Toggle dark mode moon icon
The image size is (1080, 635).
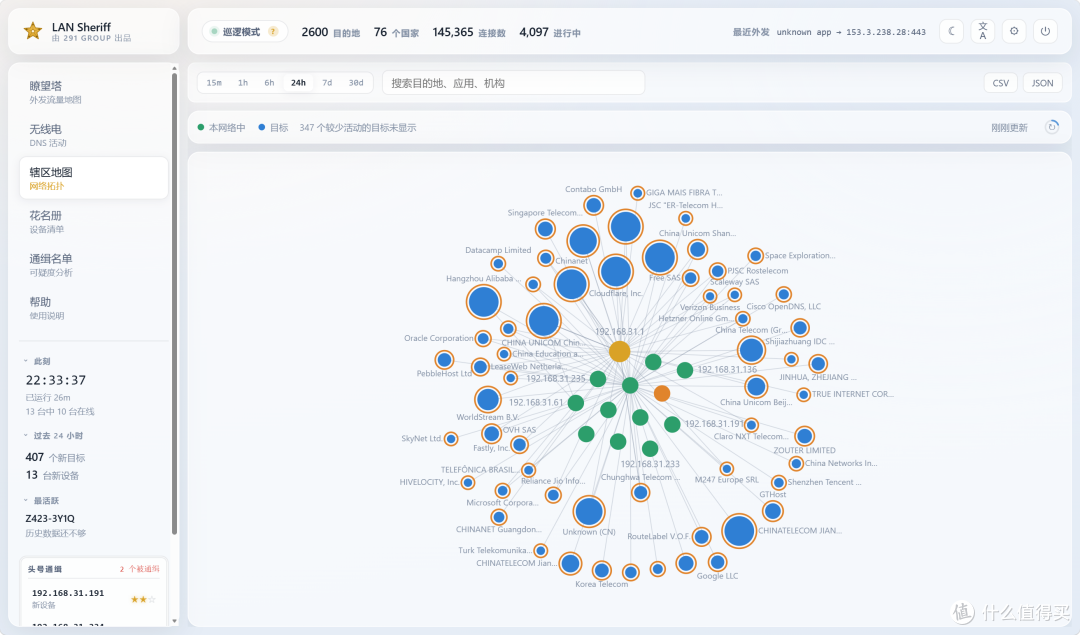tap(951, 31)
